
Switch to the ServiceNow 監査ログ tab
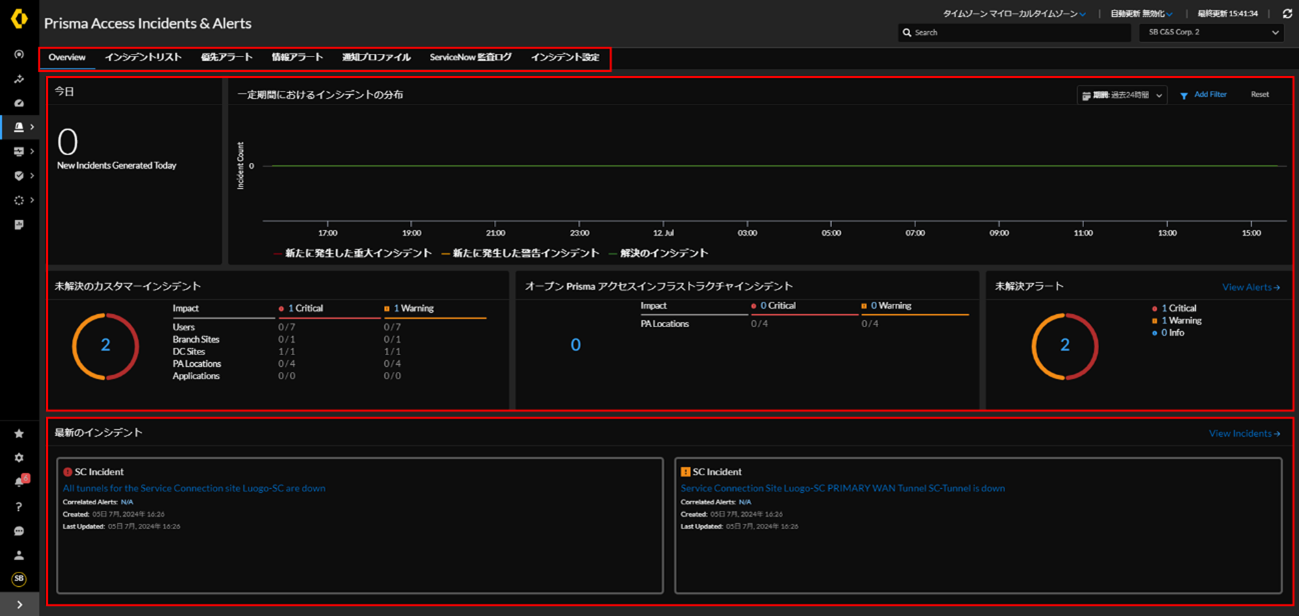(x=470, y=57)
